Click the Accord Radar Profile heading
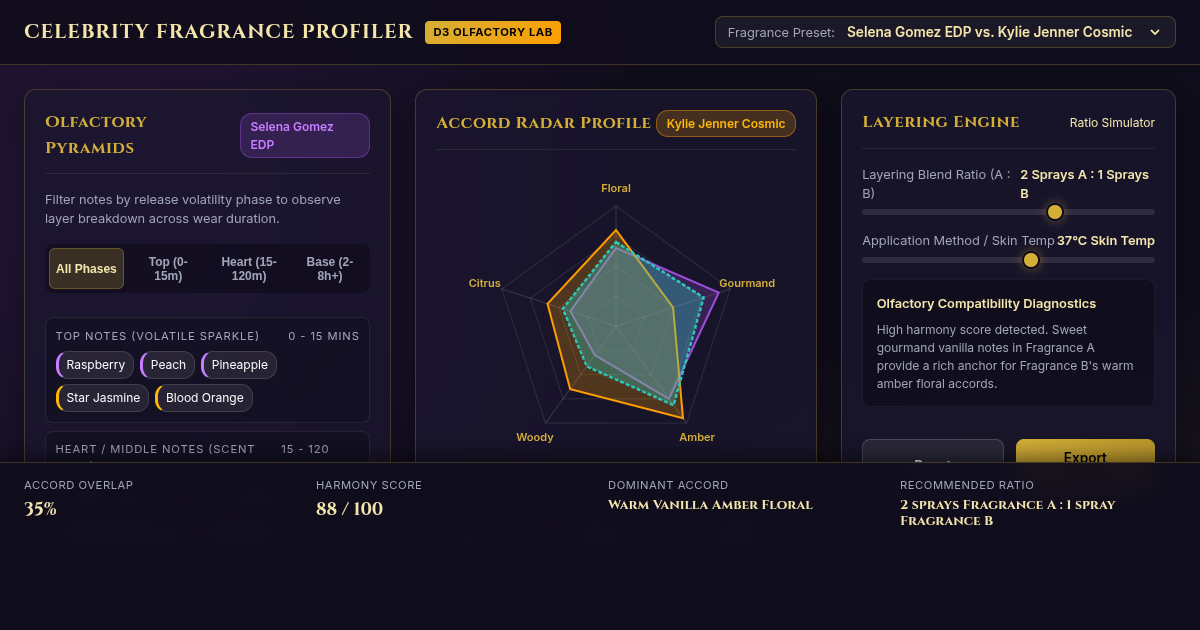The image size is (1200, 630). tap(544, 123)
